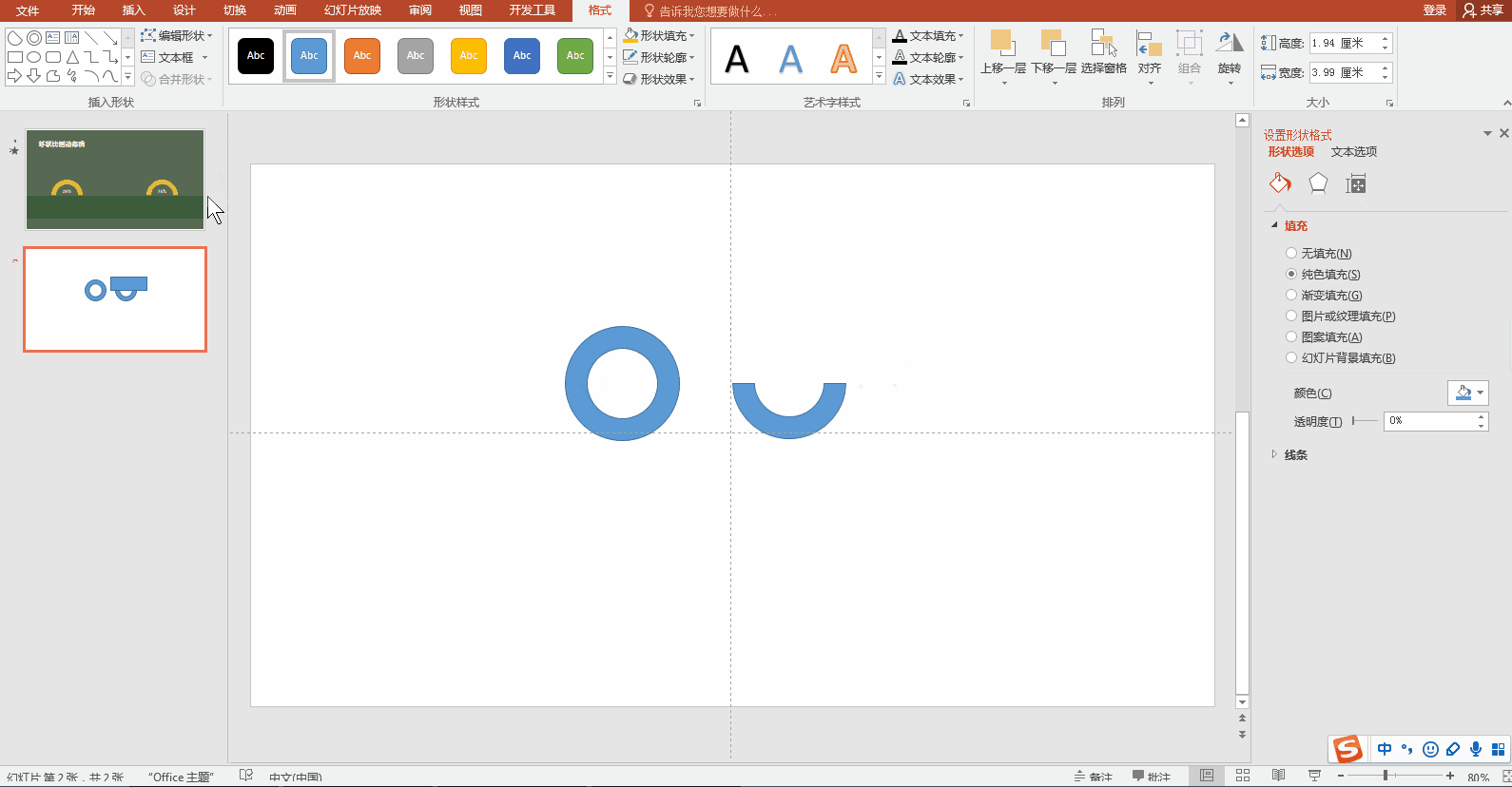Select the rounded rectangle shape
The image size is (1512, 787).
click(53, 57)
